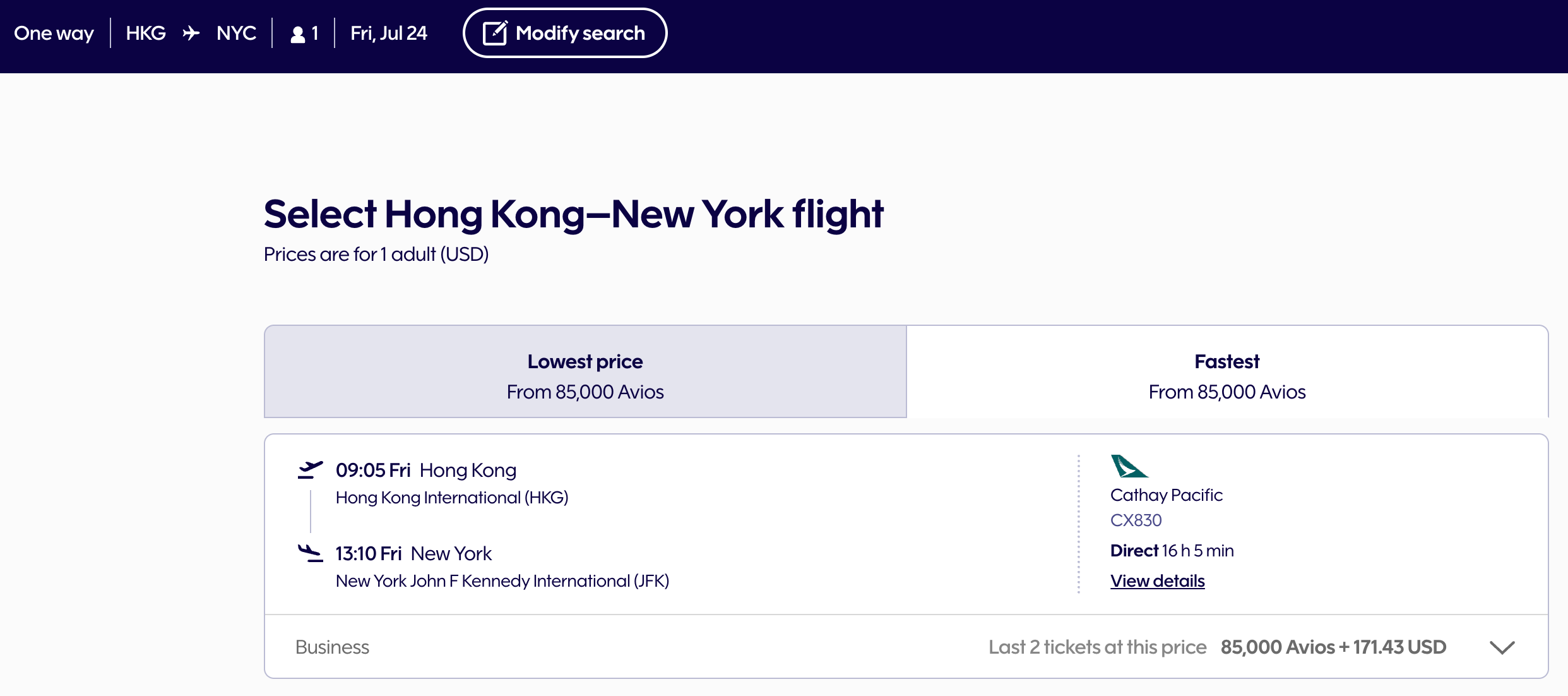Click the Fri, Jul 24 date in header
Viewport: 1568px width, 696px height.
pyautogui.click(x=389, y=33)
